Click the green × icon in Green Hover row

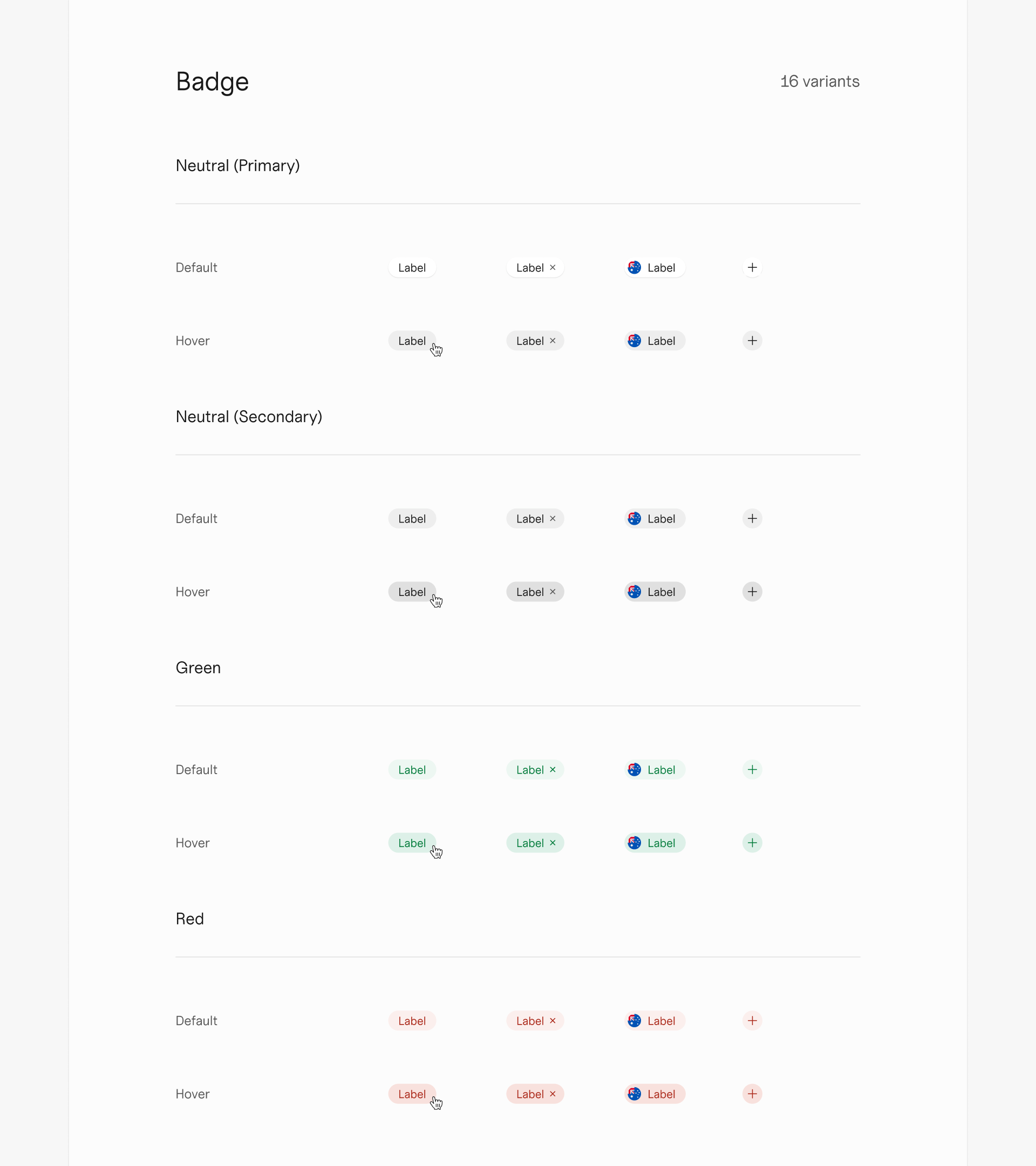[553, 843]
